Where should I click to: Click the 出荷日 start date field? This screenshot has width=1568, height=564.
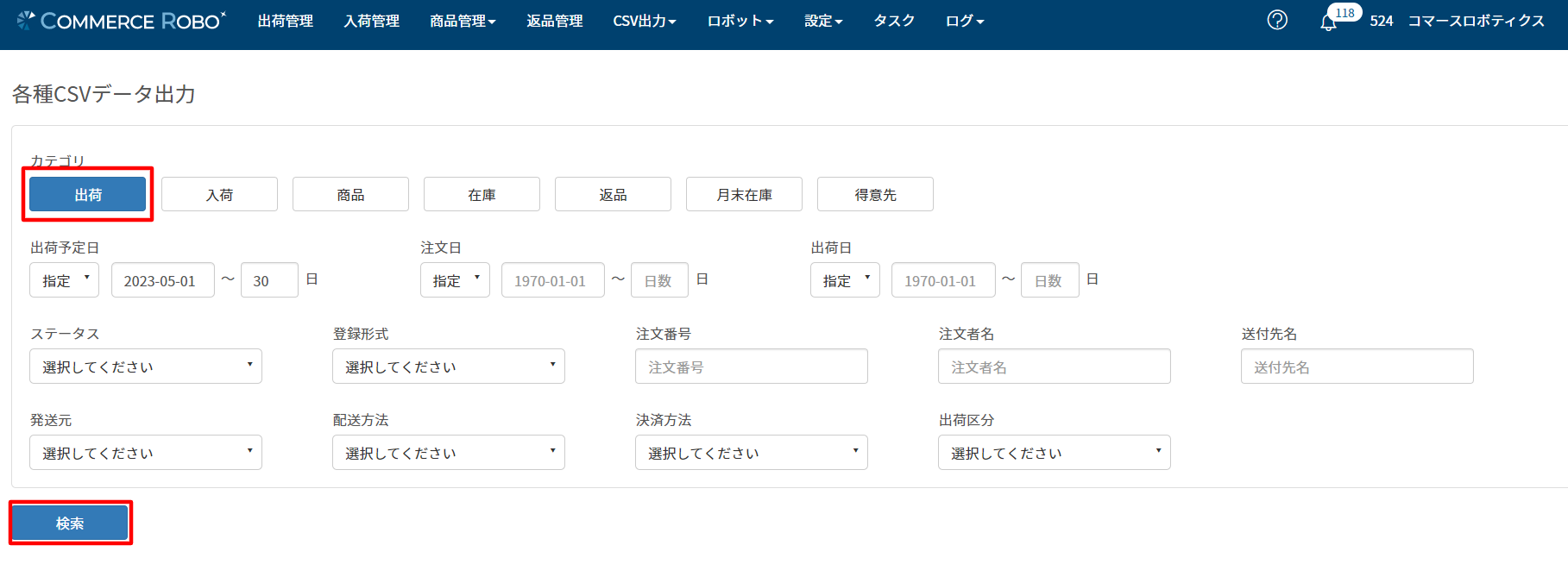pos(943,280)
